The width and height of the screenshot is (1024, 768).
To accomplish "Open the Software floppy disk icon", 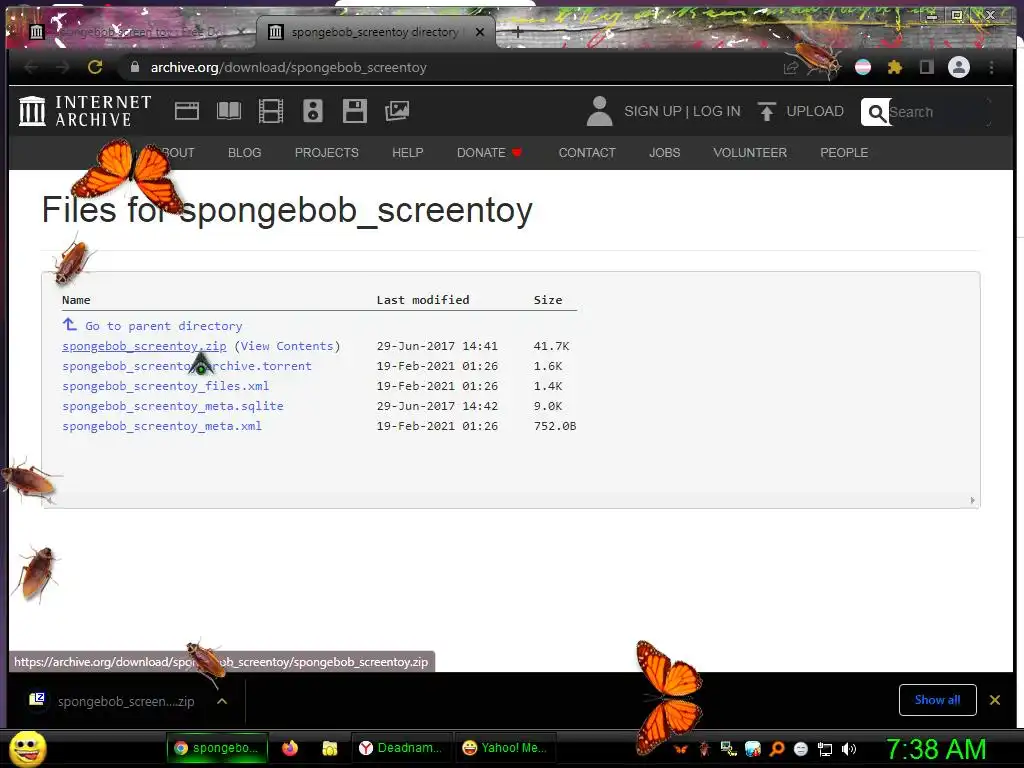I will tap(355, 111).
